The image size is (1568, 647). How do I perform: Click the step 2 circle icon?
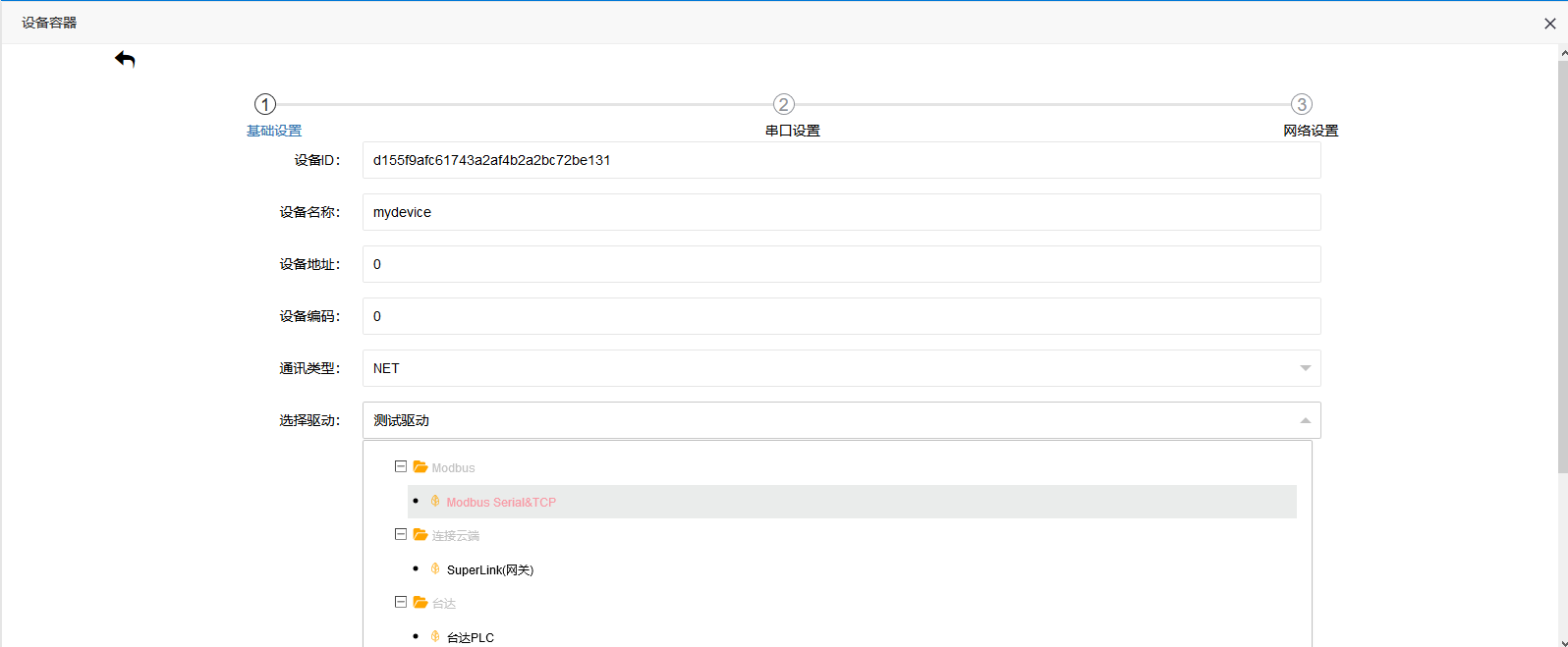coord(783,104)
